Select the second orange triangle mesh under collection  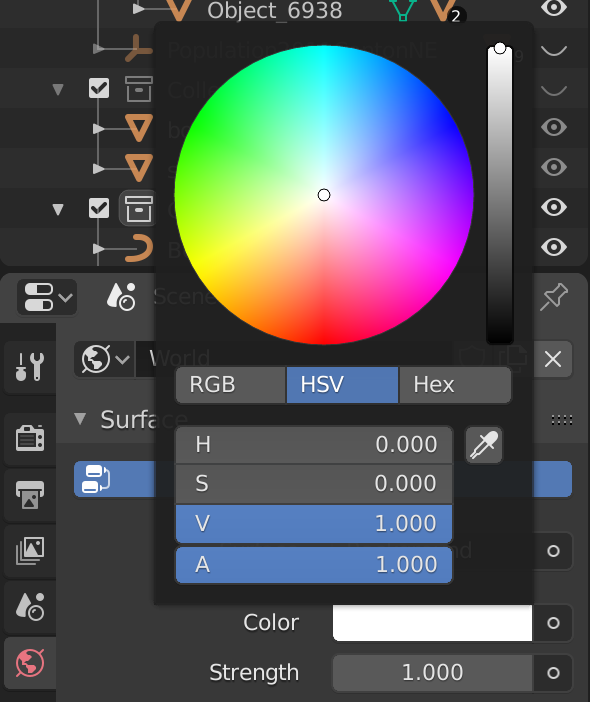click(x=139, y=167)
